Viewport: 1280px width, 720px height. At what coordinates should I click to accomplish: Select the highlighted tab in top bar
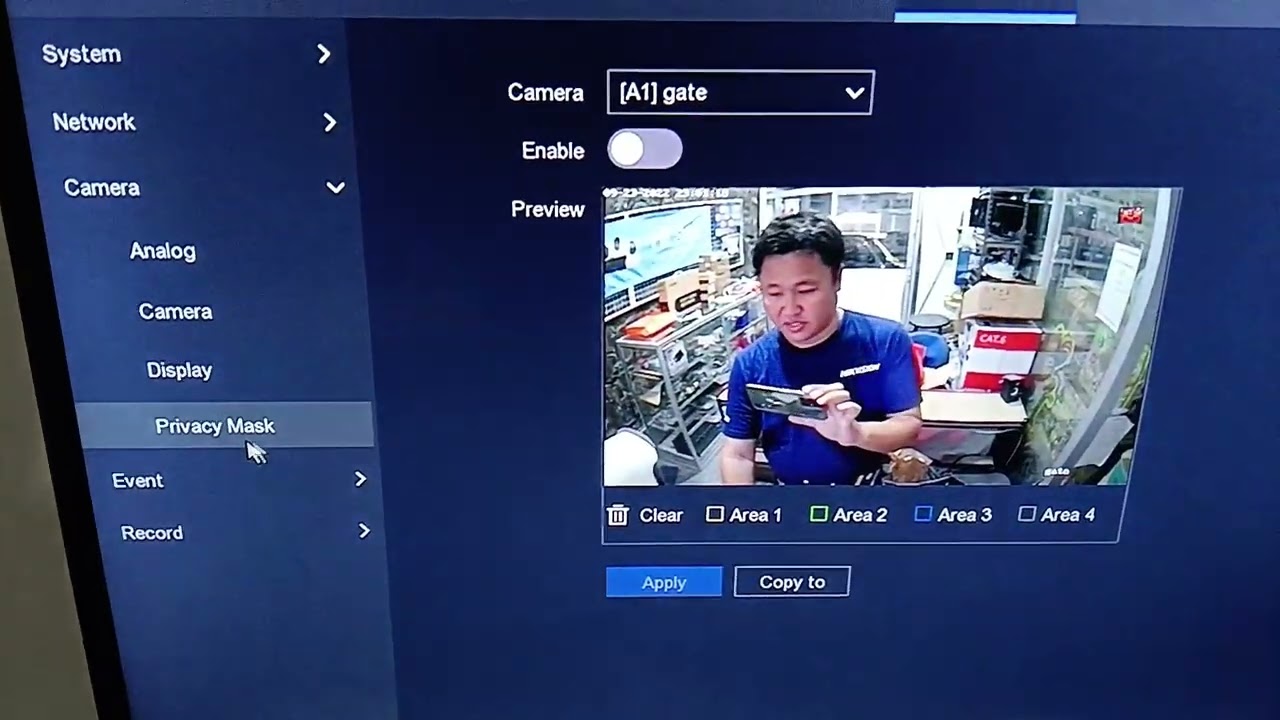click(985, 17)
